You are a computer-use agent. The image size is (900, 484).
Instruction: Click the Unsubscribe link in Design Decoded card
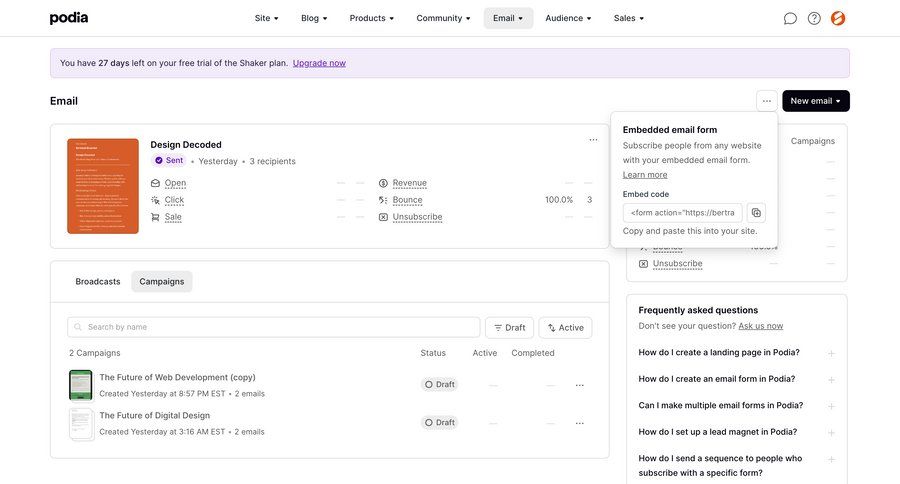[417, 217]
